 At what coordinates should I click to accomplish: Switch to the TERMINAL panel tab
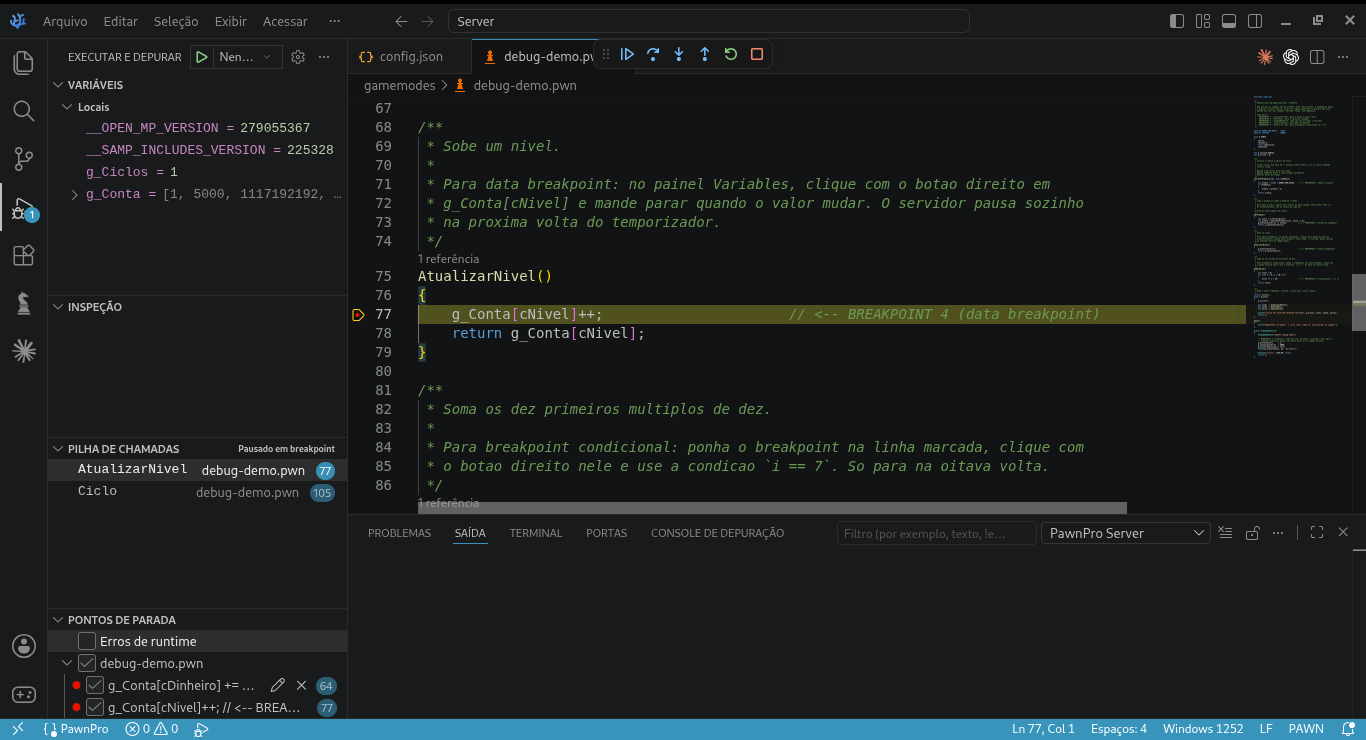pos(536,533)
